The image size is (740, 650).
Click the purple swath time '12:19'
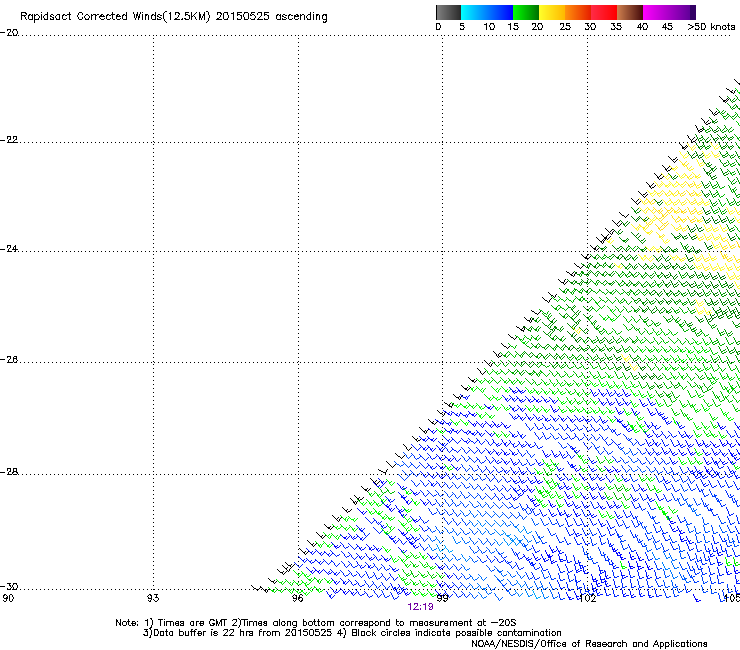pyautogui.click(x=420, y=607)
